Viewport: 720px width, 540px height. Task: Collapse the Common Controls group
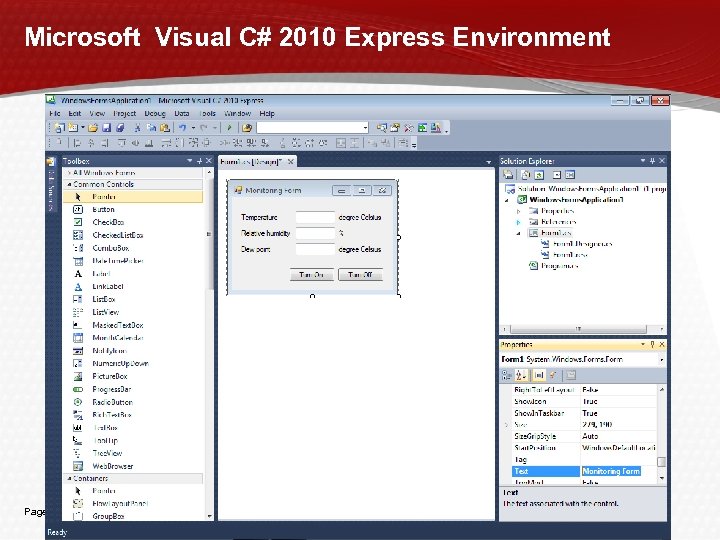click(x=69, y=184)
